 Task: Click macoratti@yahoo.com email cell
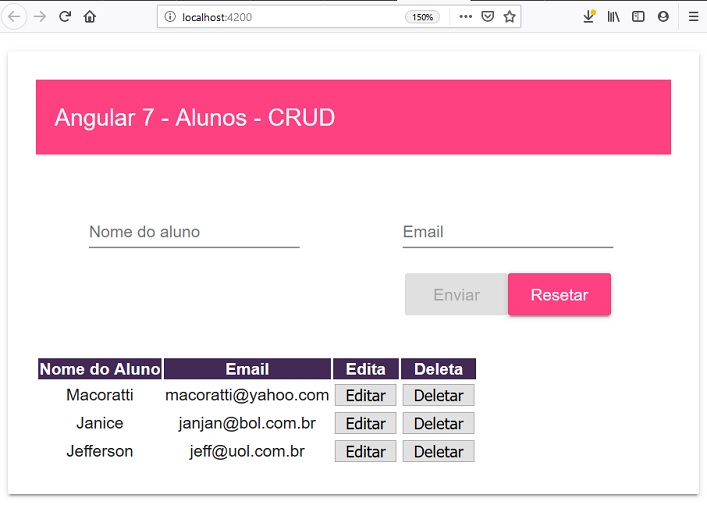click(247, 395)
